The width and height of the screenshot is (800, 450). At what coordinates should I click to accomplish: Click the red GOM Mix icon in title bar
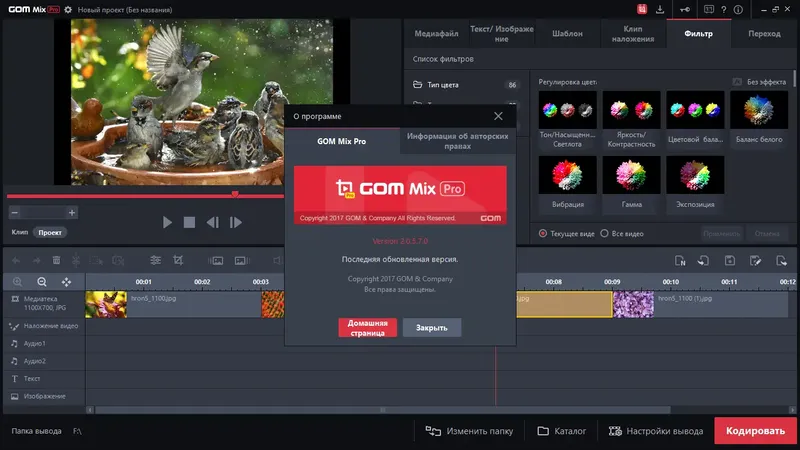point(642,9)
